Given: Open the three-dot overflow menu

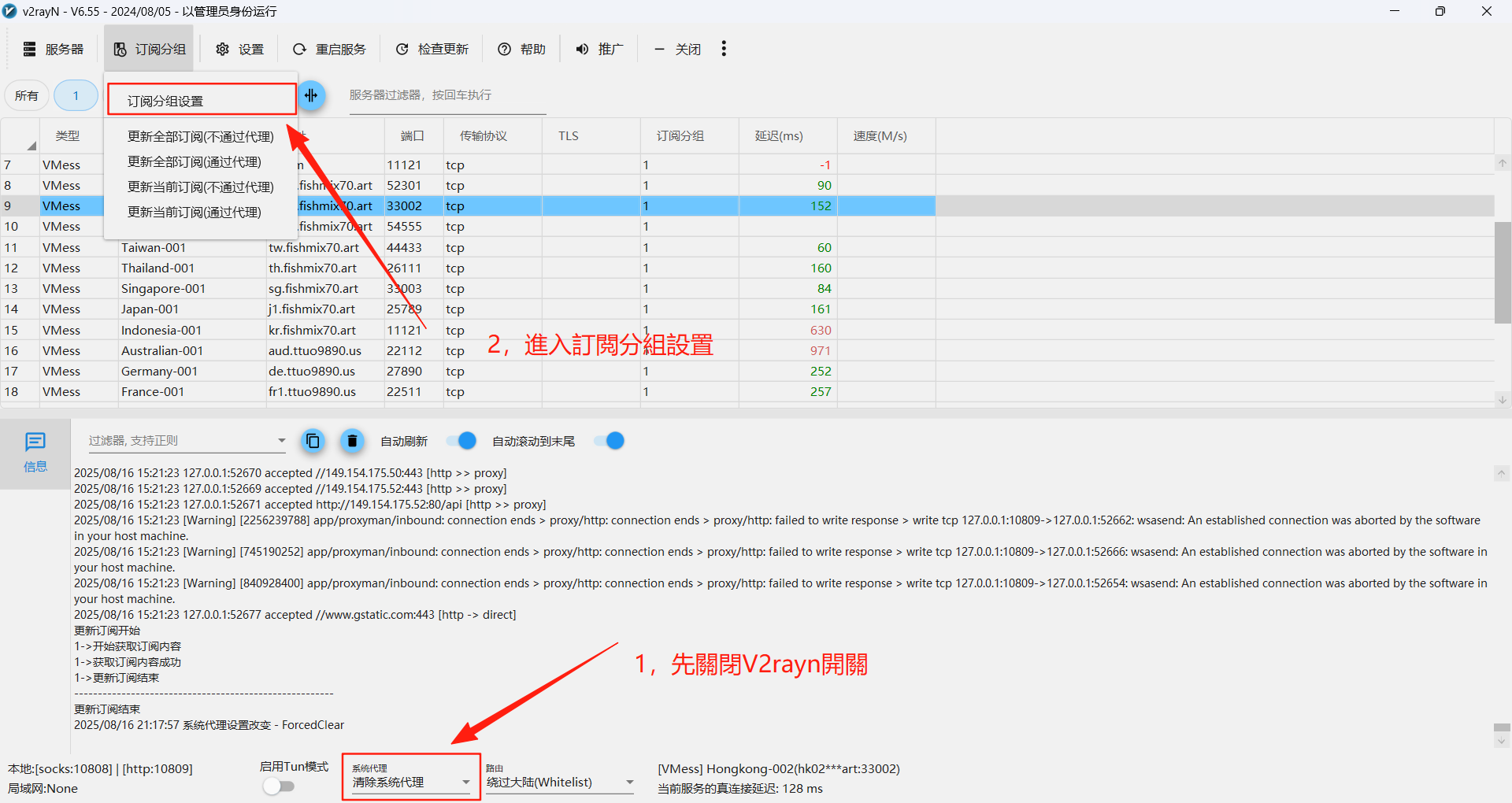Looking at the screenshot, I should [x=724, y=49].
